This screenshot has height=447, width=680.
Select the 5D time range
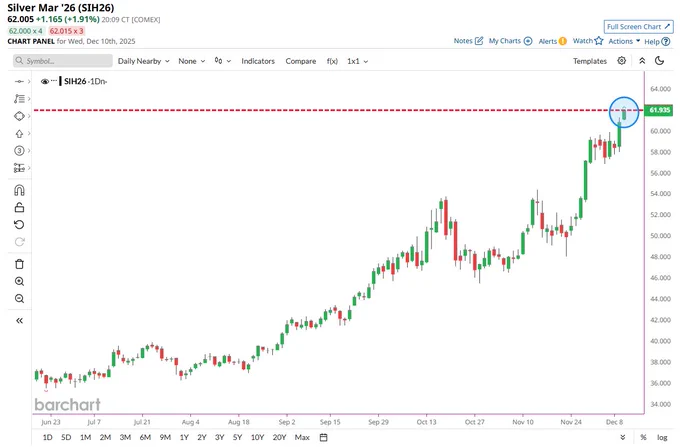[66, 437]
